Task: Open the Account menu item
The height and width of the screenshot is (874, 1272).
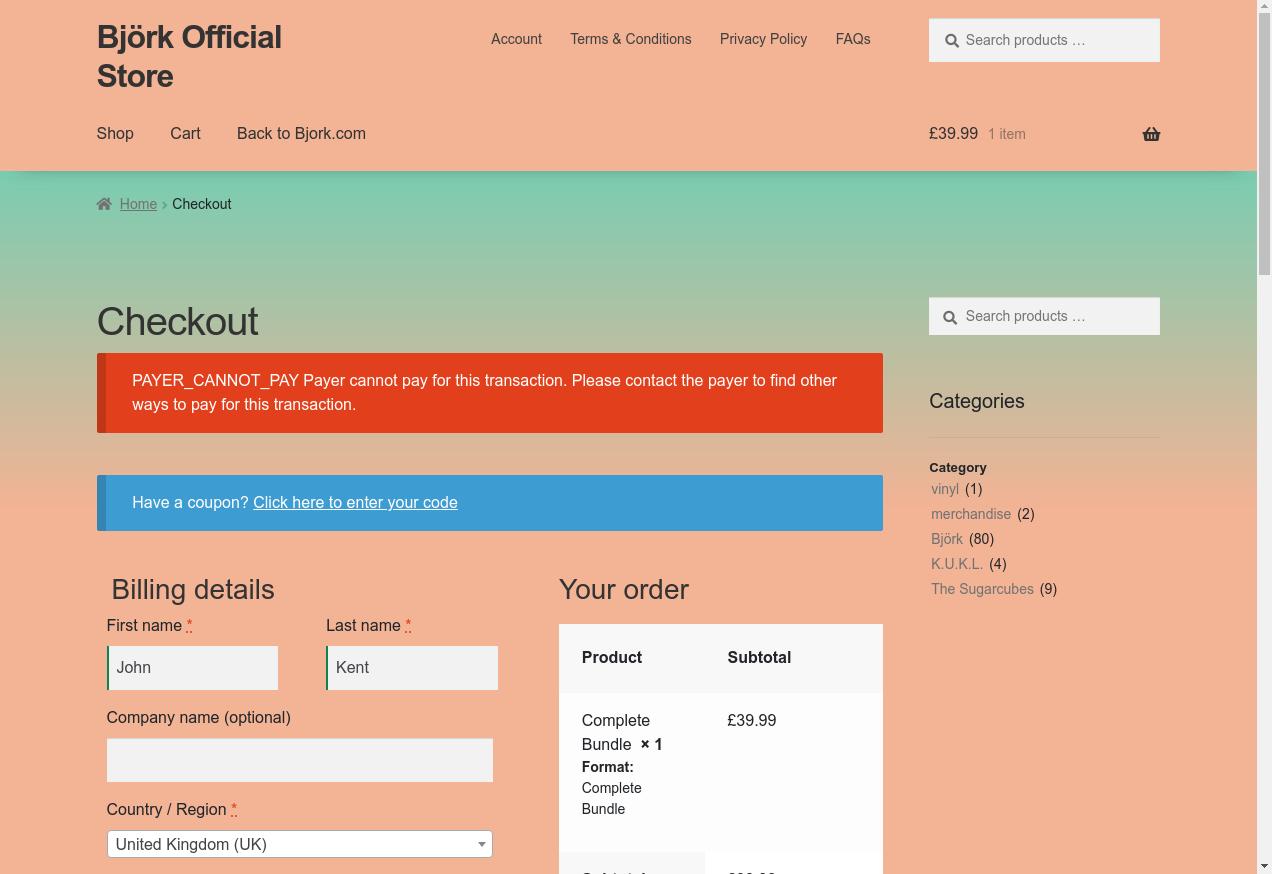Action: (x=516, y=39)
